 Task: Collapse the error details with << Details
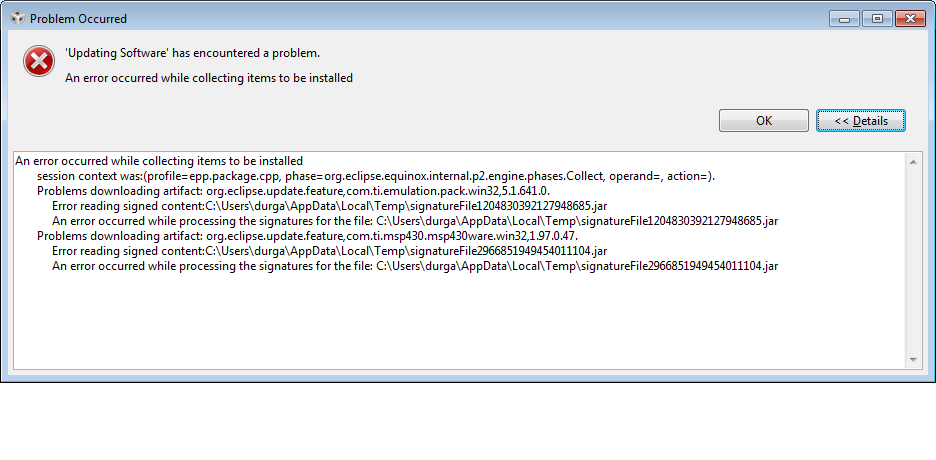click(x=860, y=121)
